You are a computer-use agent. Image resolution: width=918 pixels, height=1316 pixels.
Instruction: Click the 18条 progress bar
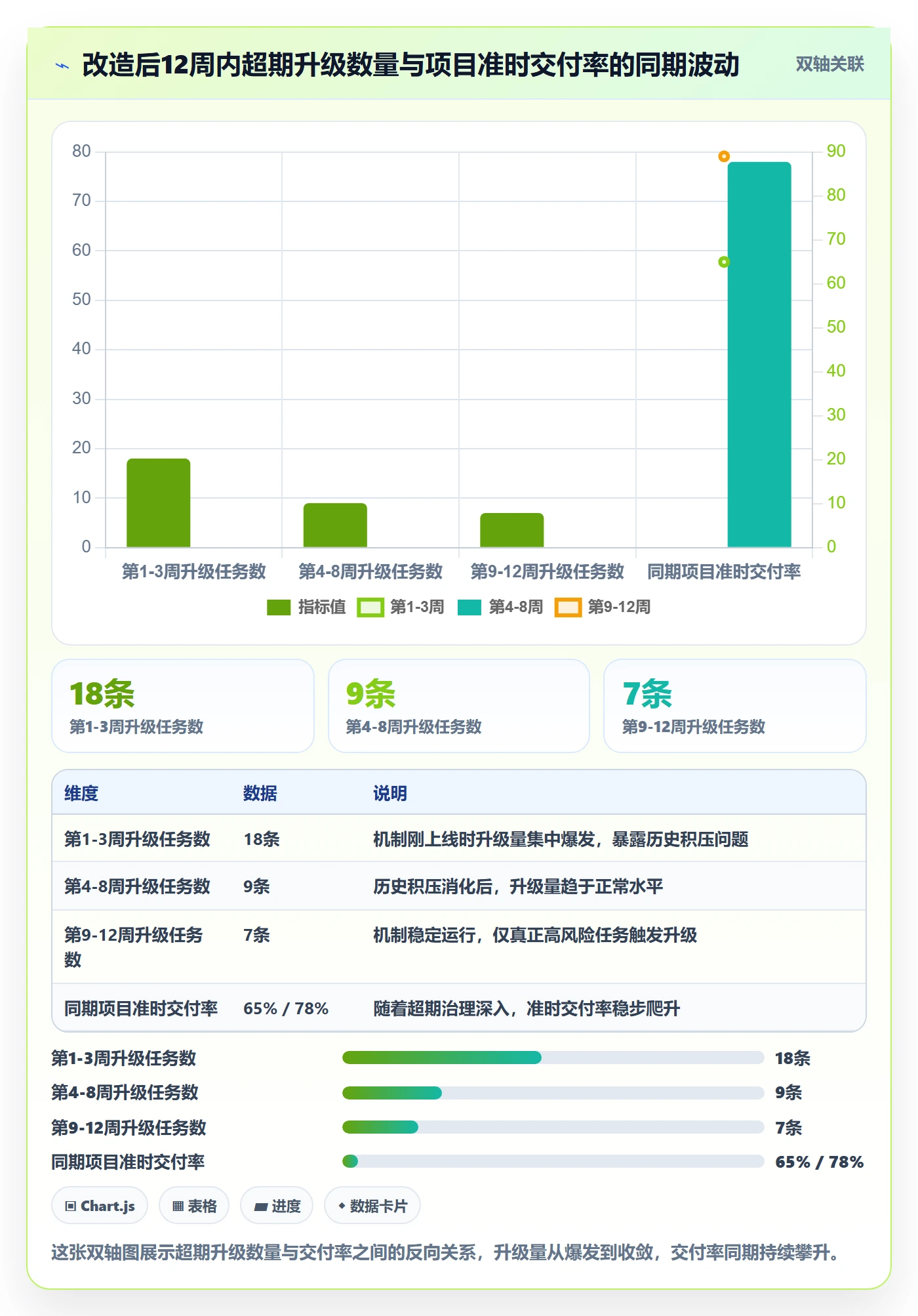click(553, 1058)
